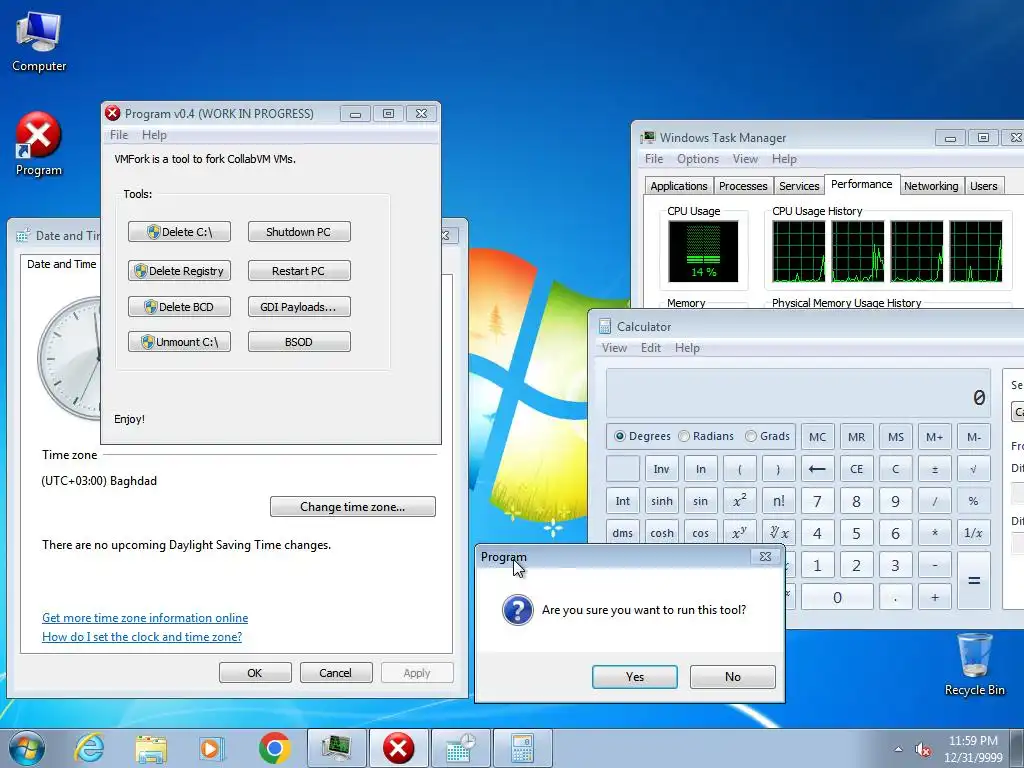Image resolution: width=1024 pixels, height=768 pixels.
Task: Open Task Manager Options menu
Action: point(697,159)
